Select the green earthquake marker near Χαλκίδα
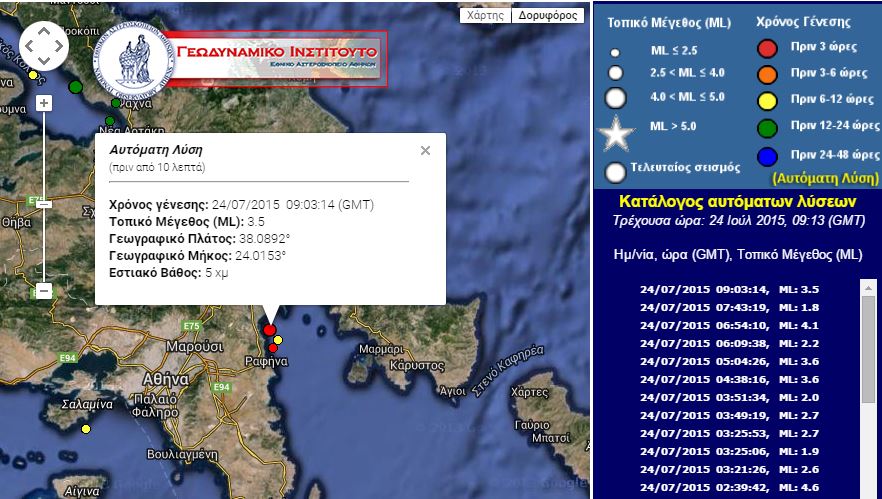The height and width of the screenshot is (499, 882). pyautogui.click(x=75, y=88)
